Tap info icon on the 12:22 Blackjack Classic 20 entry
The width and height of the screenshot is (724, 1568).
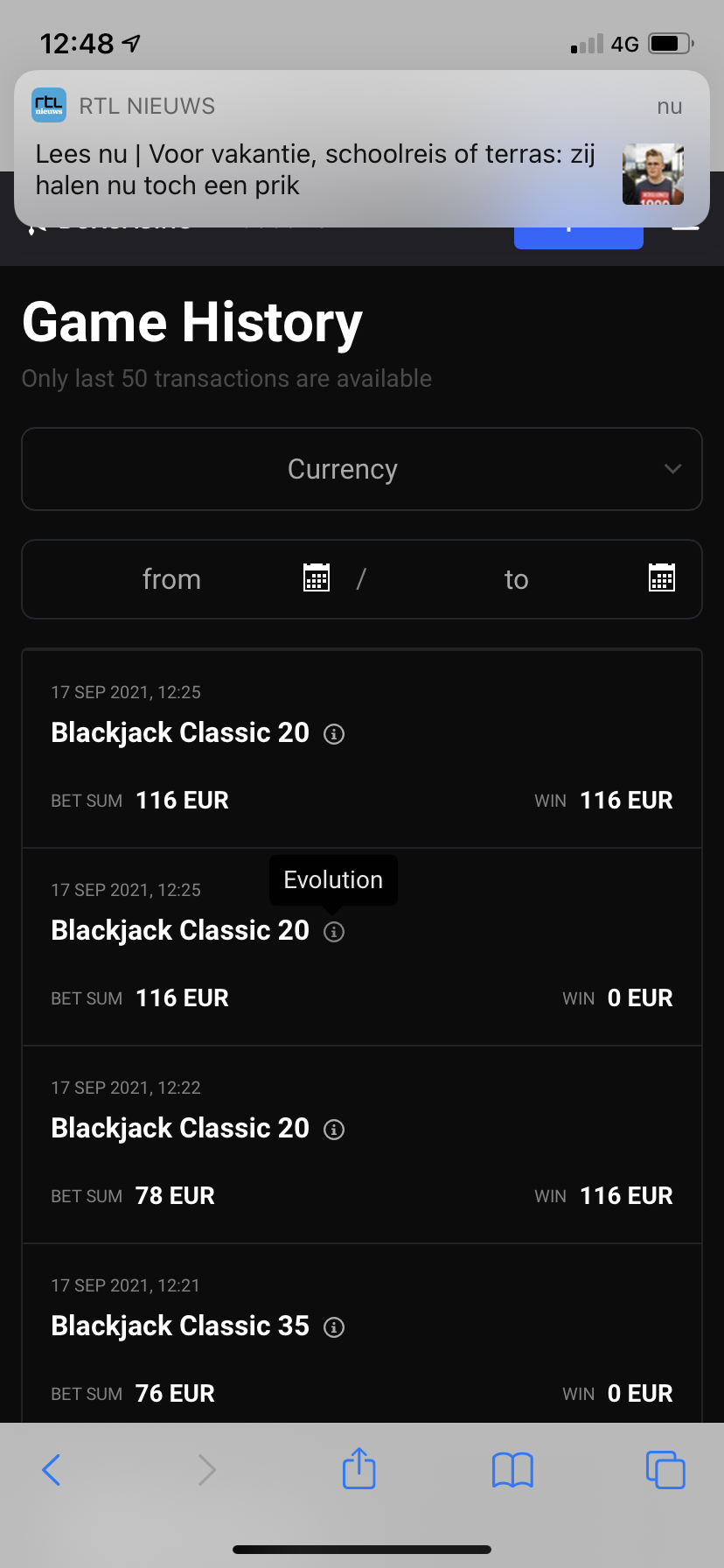coord(334,1130)
